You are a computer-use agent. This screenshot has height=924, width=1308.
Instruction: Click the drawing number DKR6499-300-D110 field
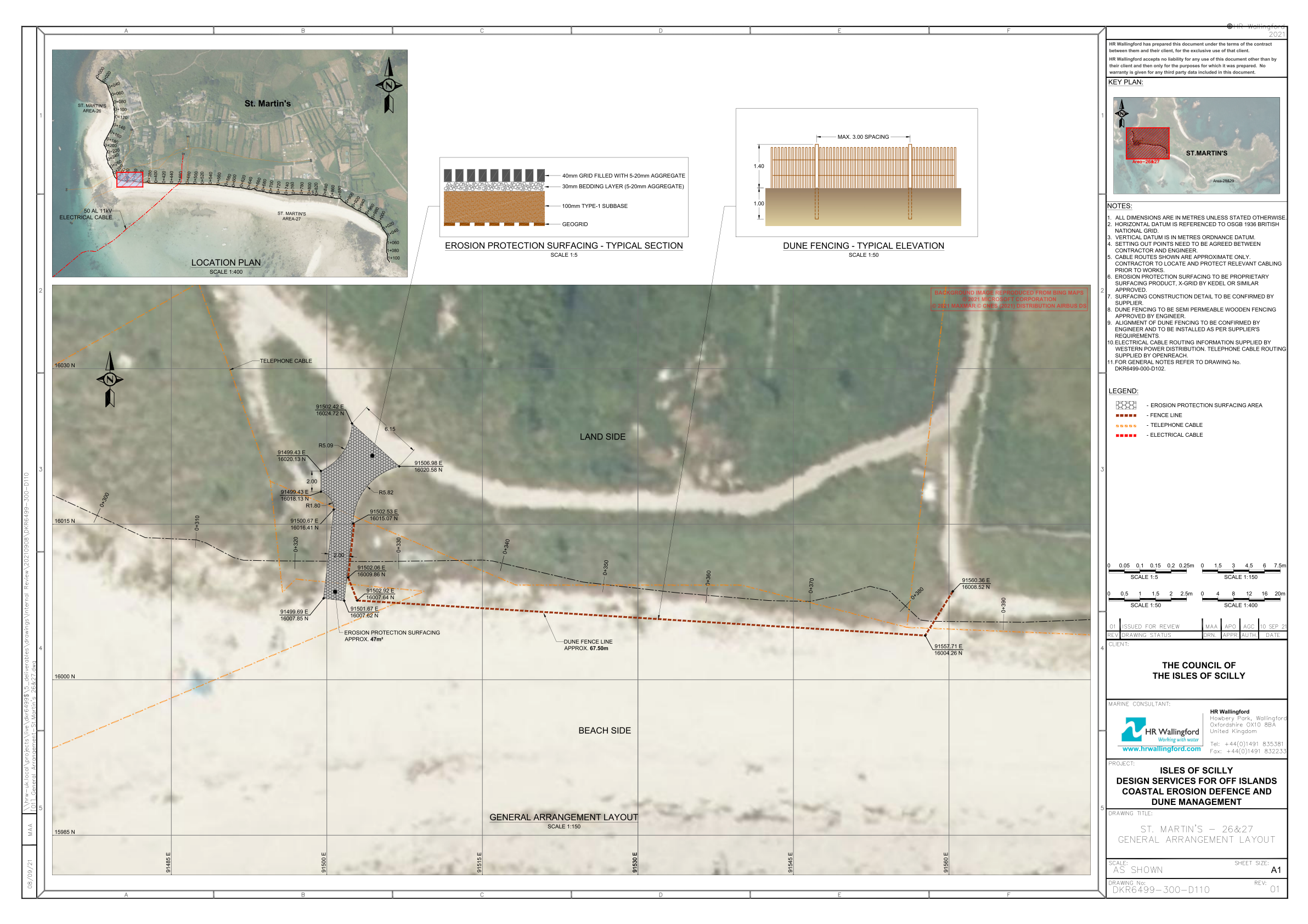pos(1161,889)
